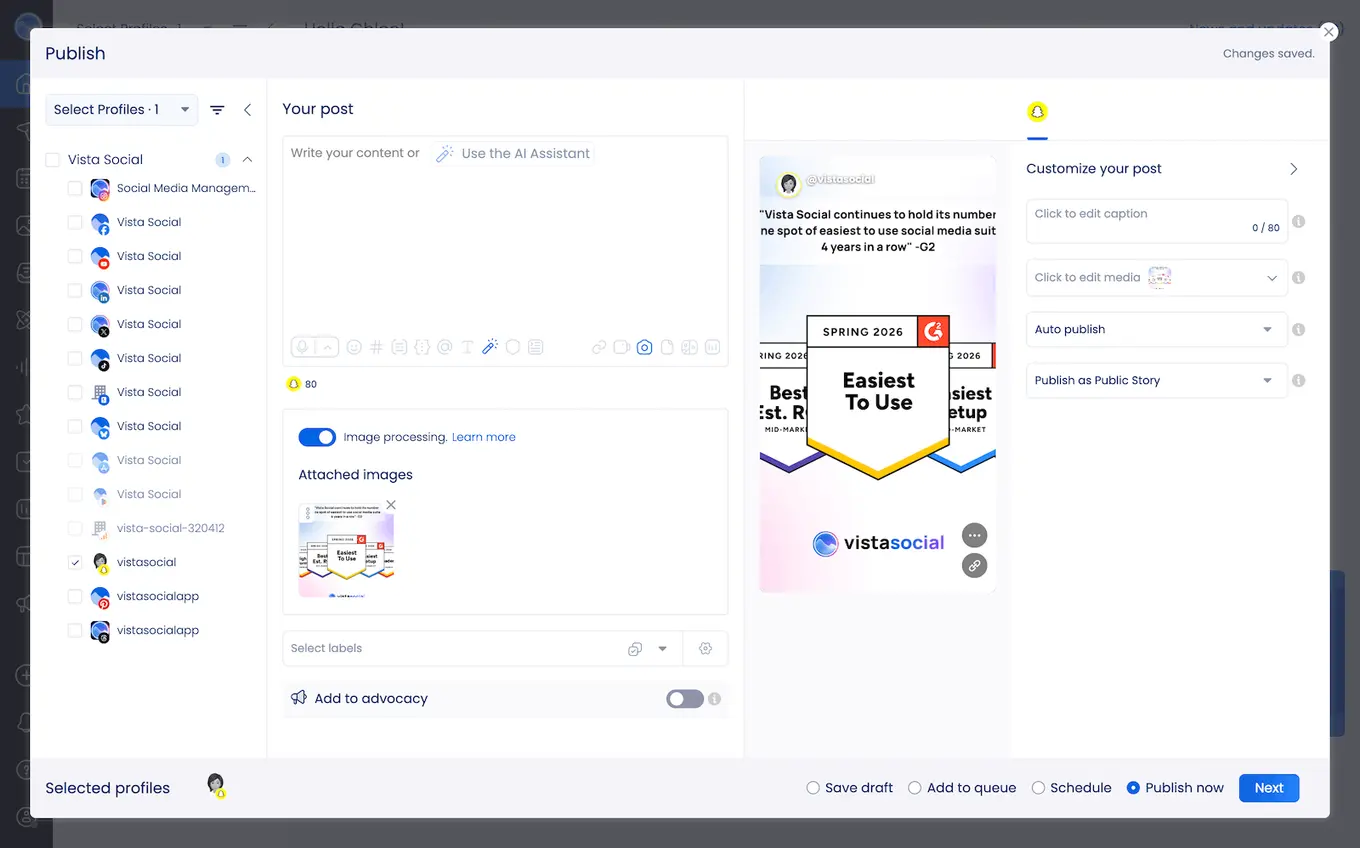The width and height of the screenshot is (1360, 848).
Task: Click the Next button
Action: 1268,788
